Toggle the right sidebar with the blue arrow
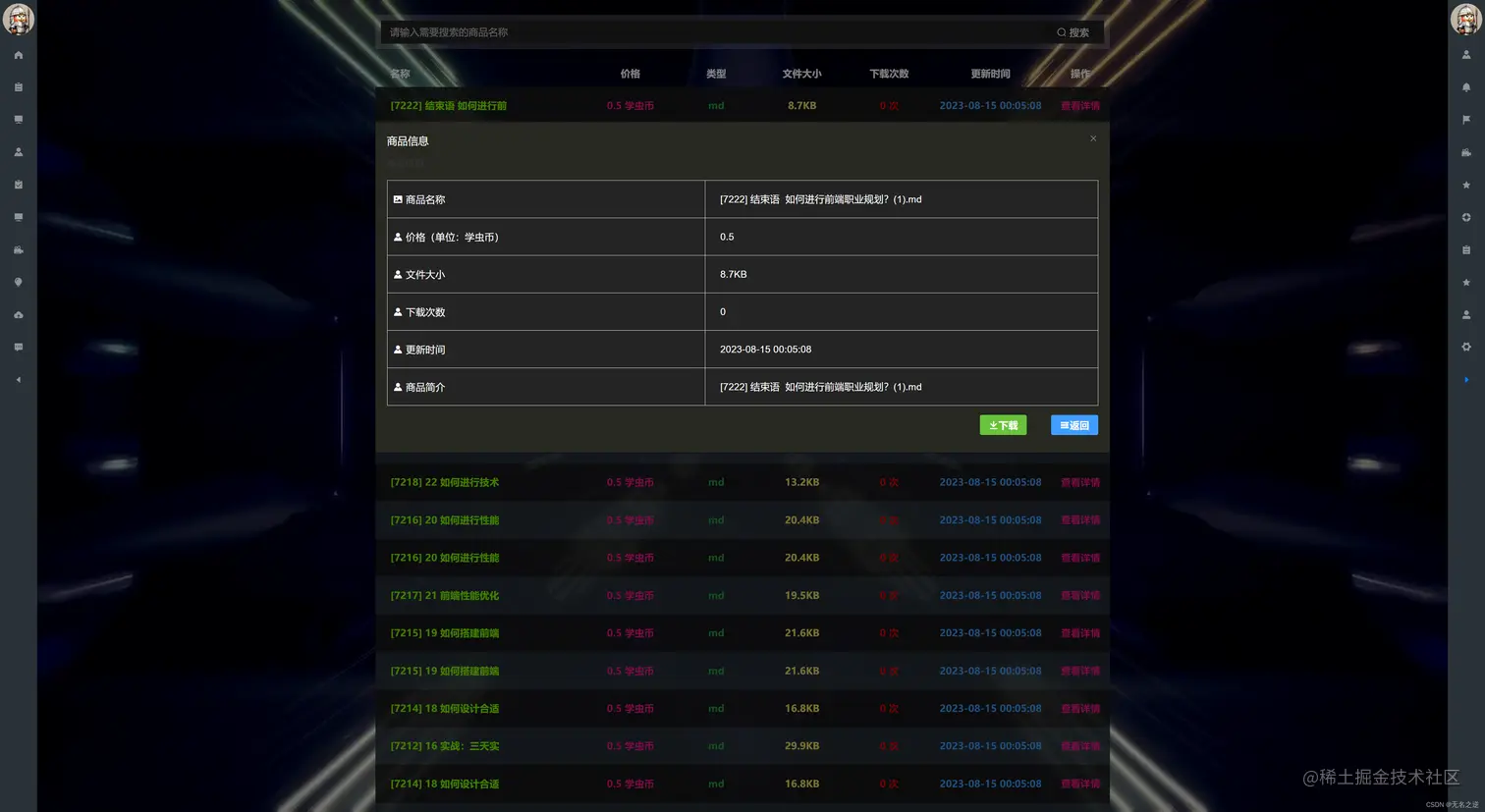The image size is (1485, 812). pos(1466,379)
